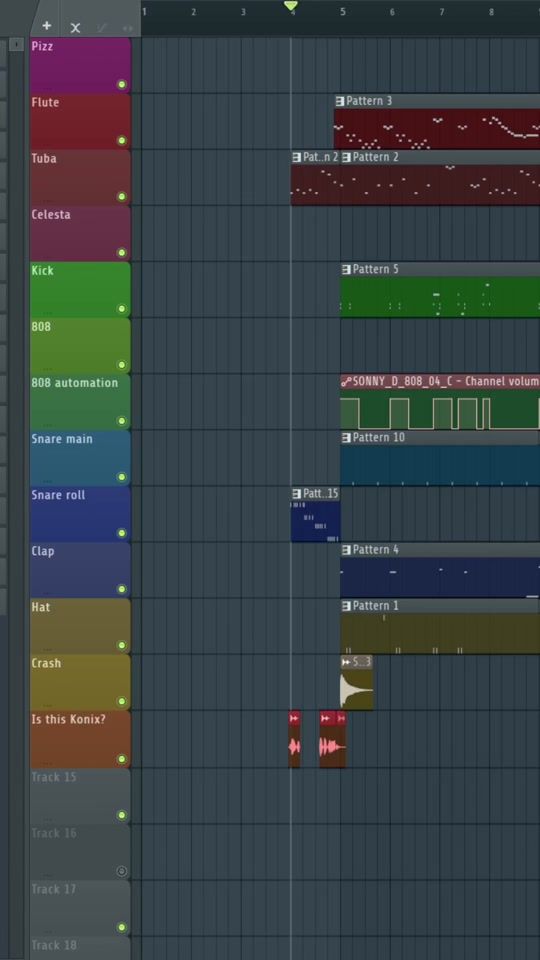Screen dimensions: 540x960
Task: Select the Snare roll track name
Action: pyautogui.click(x=59, y=495)
